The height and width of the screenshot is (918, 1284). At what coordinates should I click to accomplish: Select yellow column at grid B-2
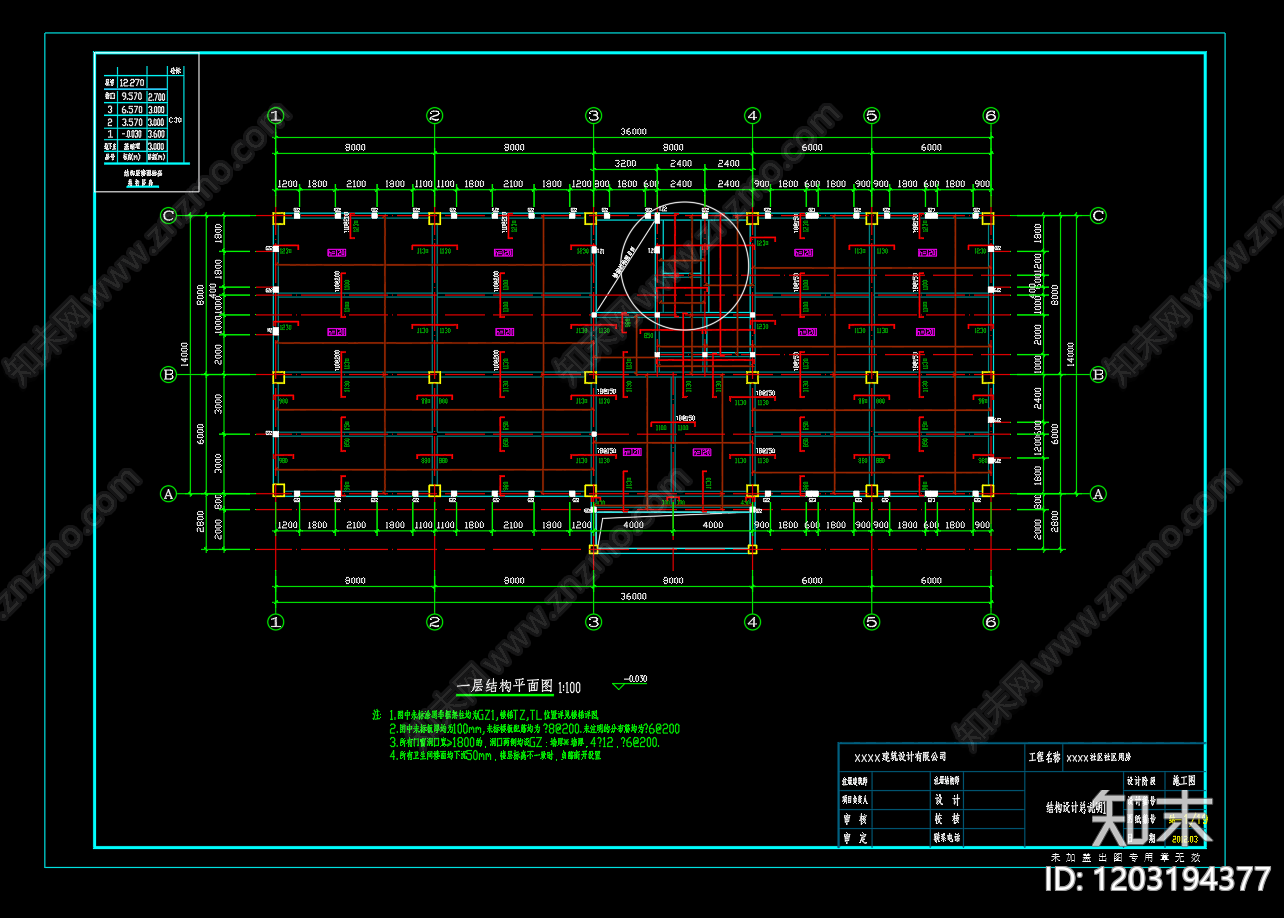point(435,377)
